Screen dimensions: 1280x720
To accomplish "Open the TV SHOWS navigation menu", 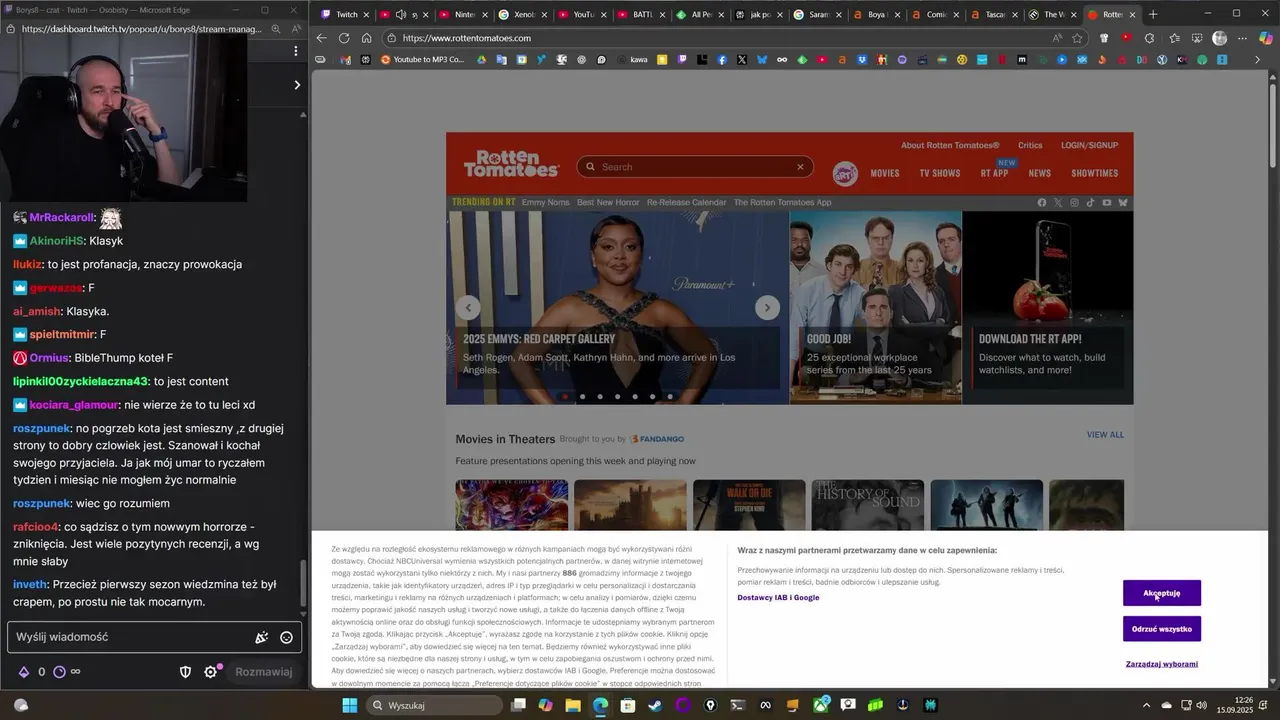I will [x=940, y=173].
